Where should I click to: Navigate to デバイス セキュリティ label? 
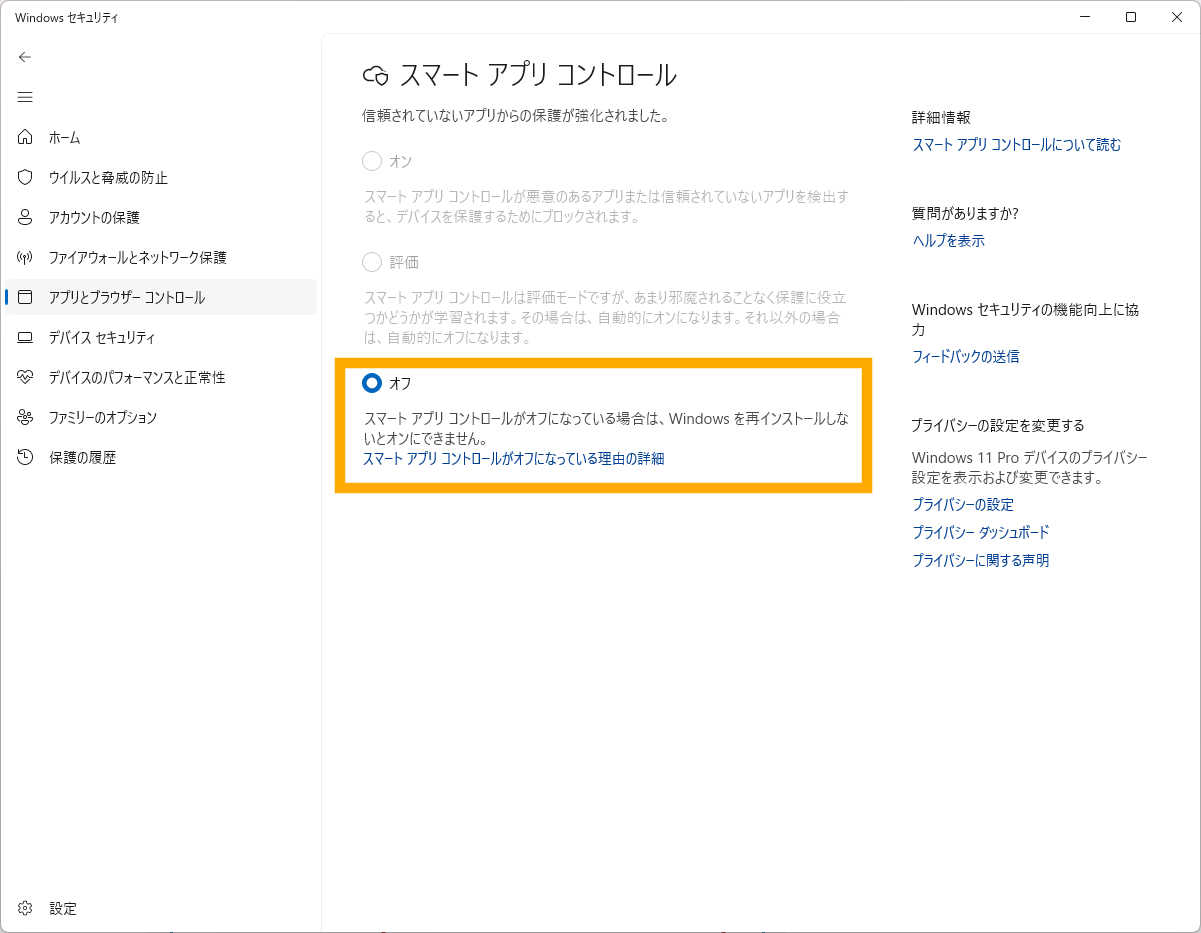click(102, 337)
